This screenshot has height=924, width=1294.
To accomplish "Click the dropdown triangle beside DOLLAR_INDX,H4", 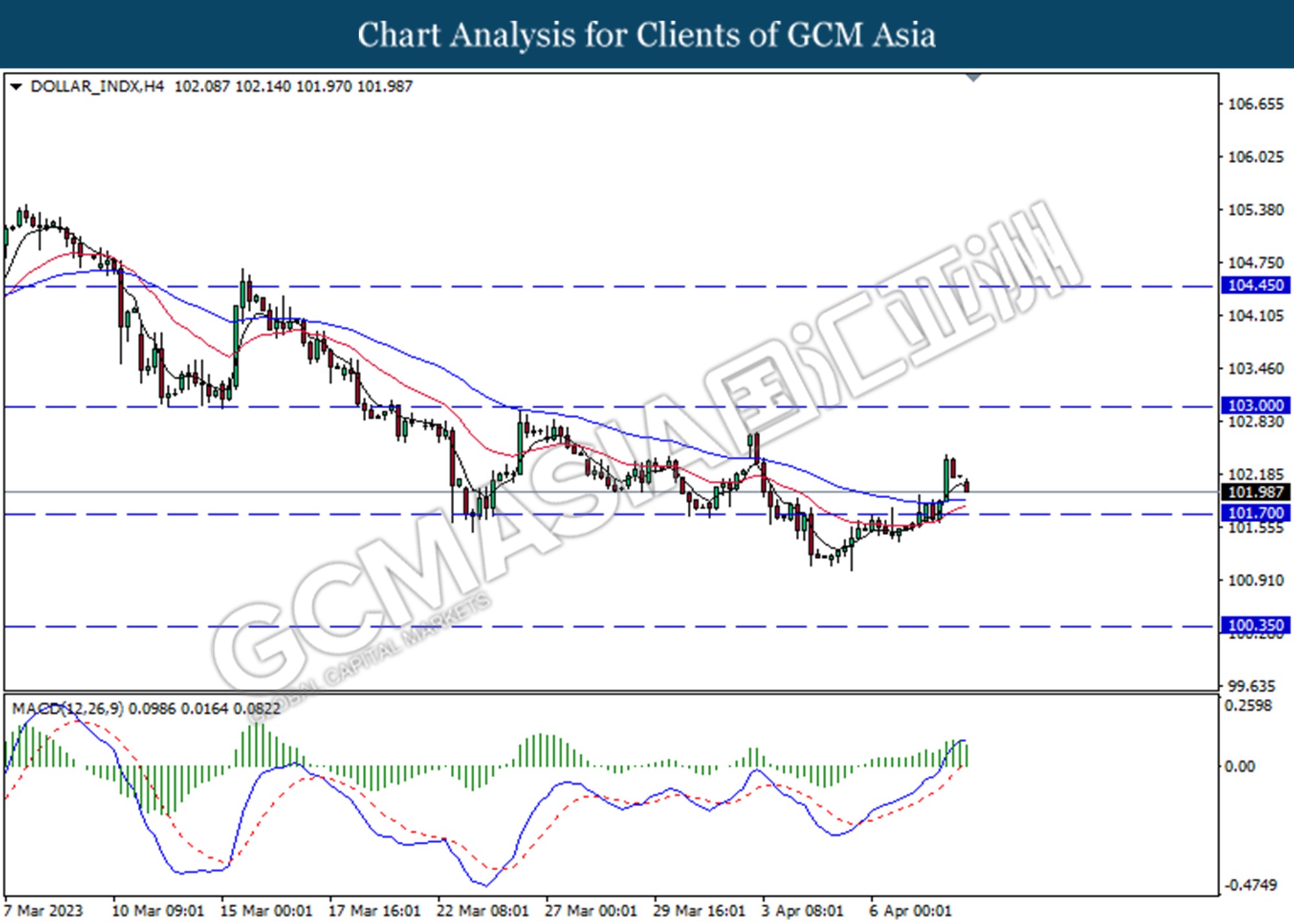I will (x=16, y=86).
